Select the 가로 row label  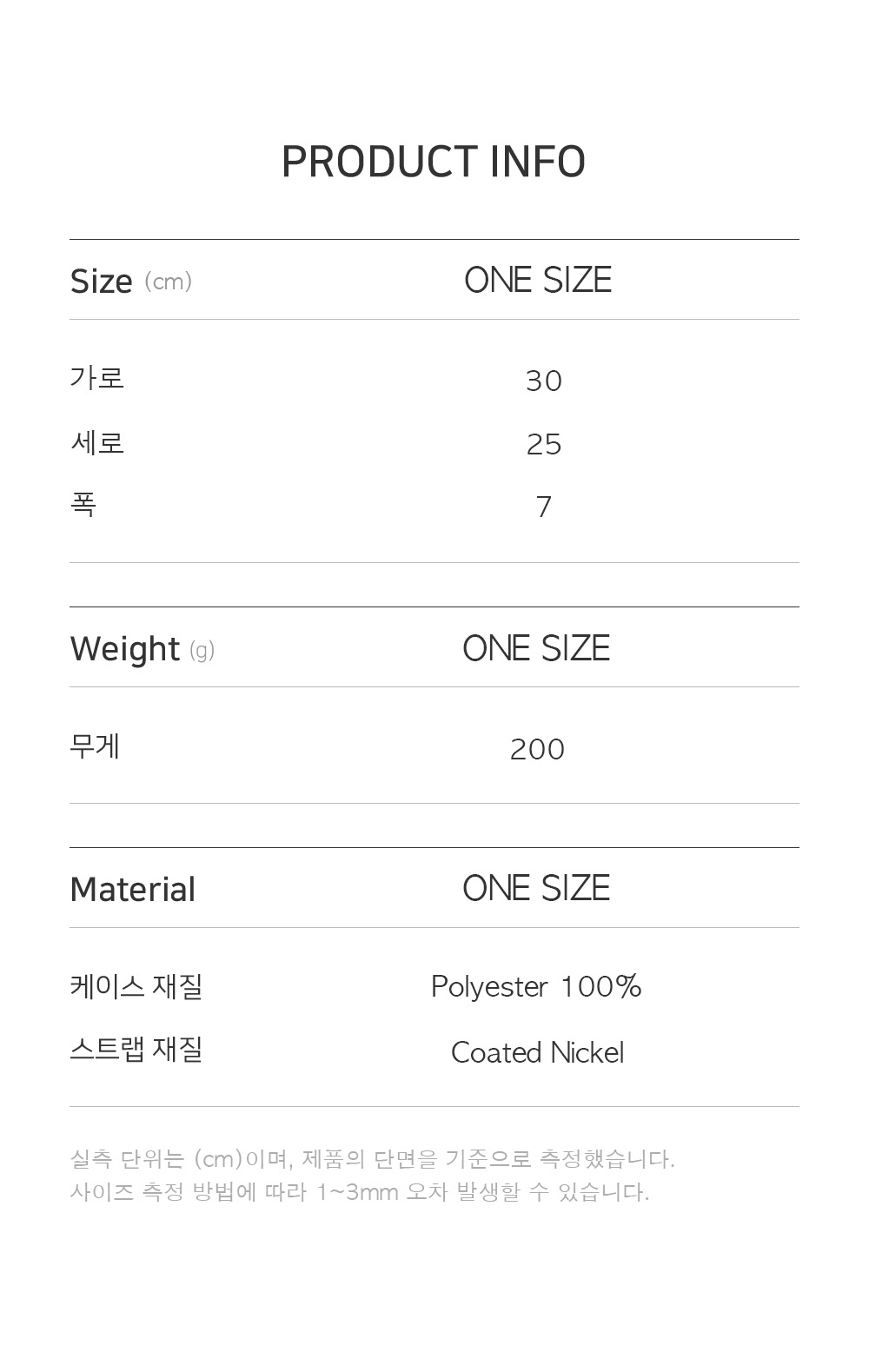(x=97, y=378)
